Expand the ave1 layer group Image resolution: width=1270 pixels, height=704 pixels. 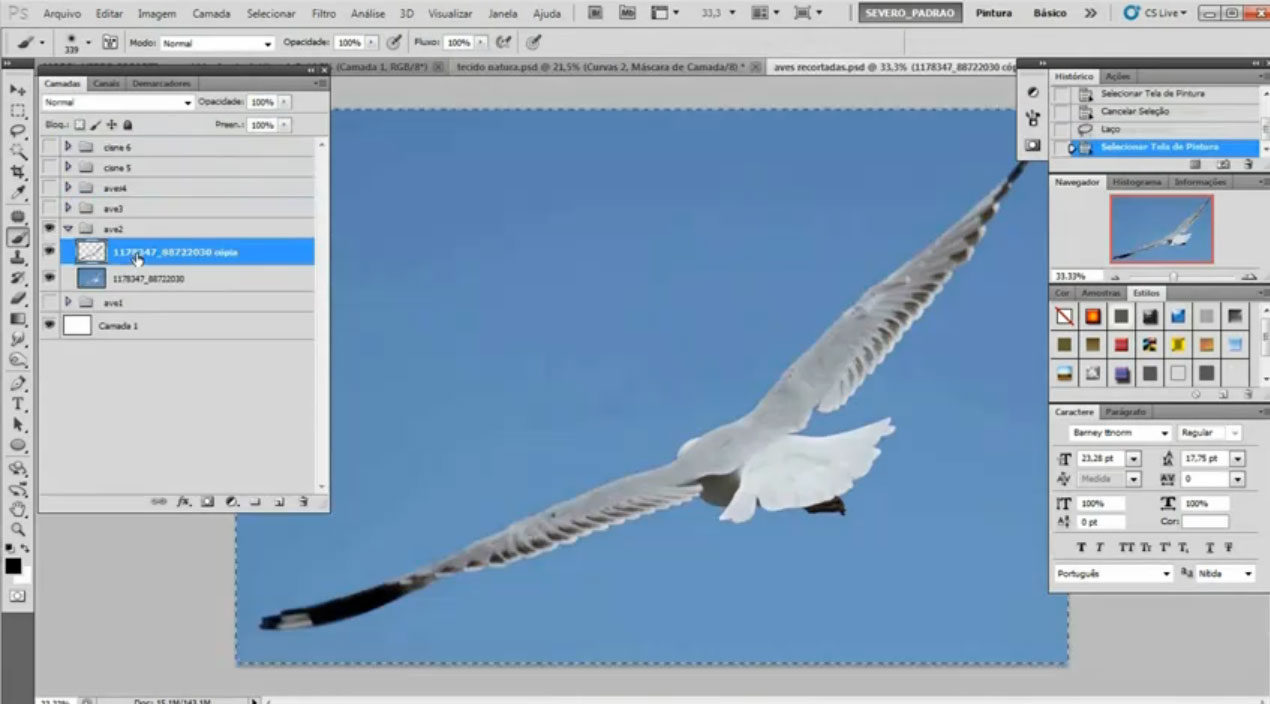68,301
